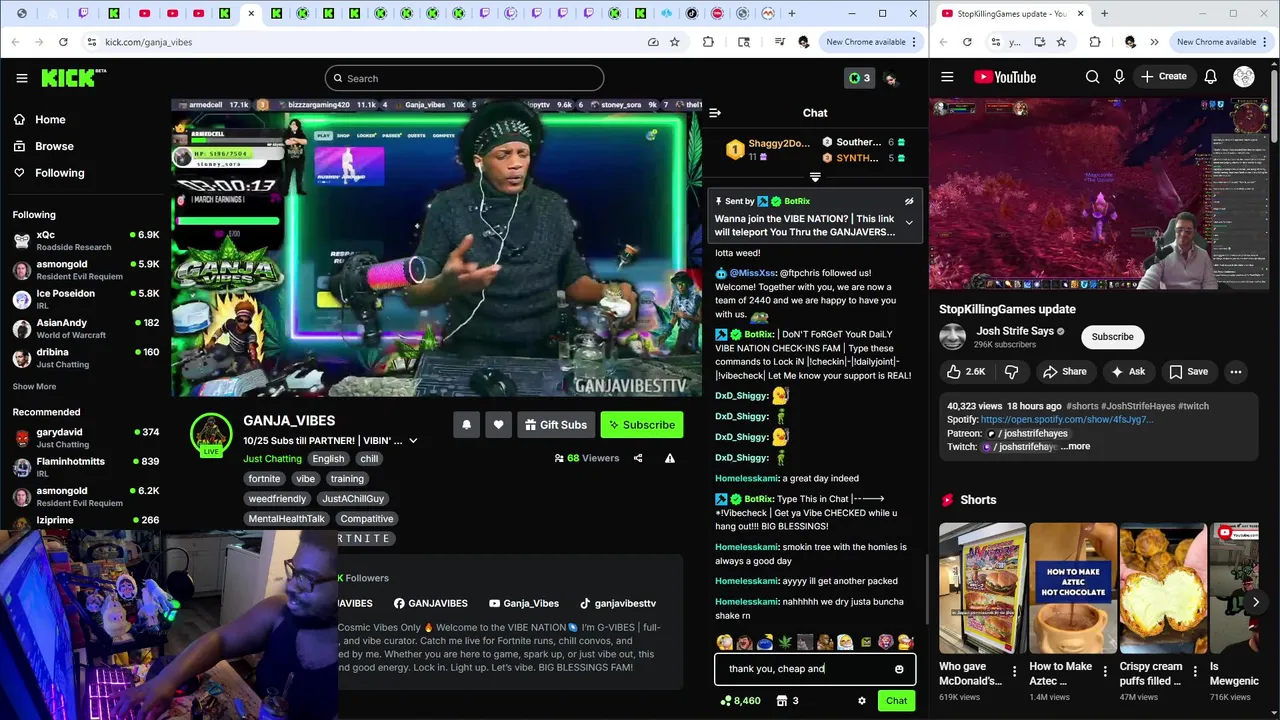Select the weedfriendly tag
This screenshot has width=1280, height=720.
277,499
